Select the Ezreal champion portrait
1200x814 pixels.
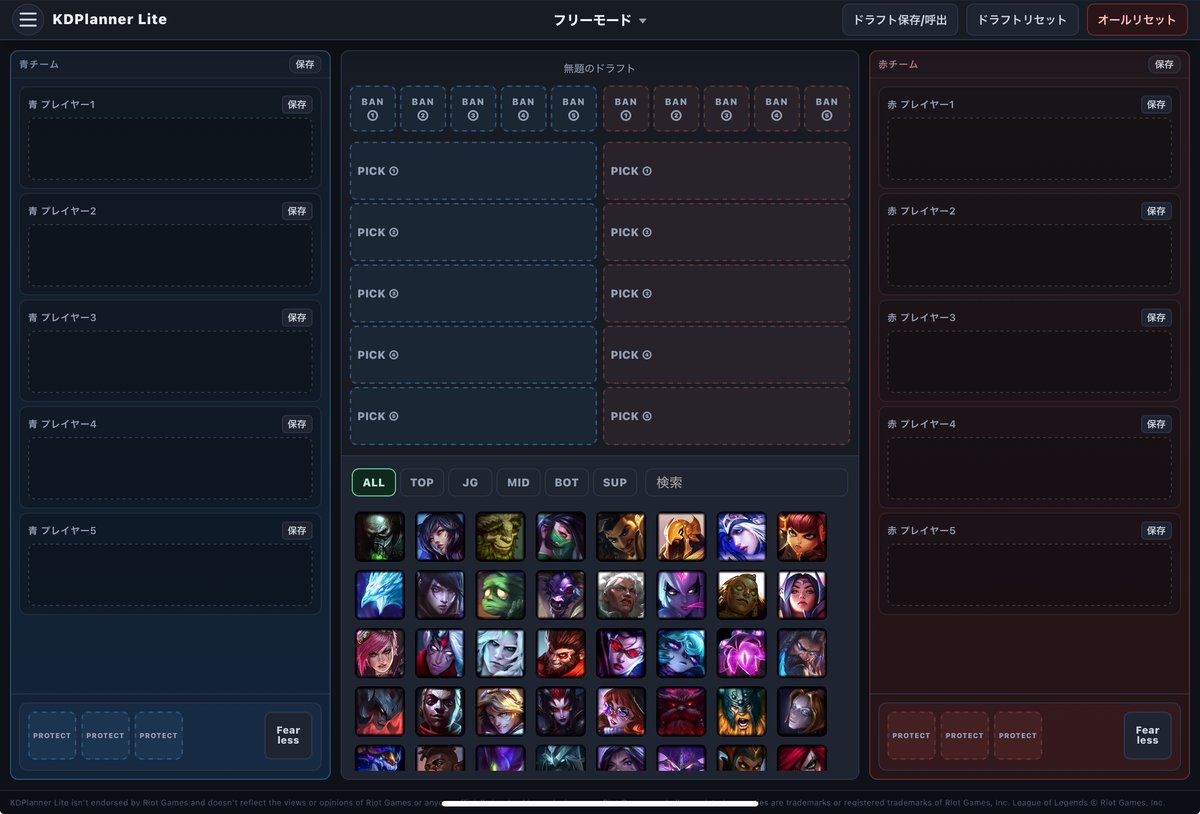click(x=500, y=711)
